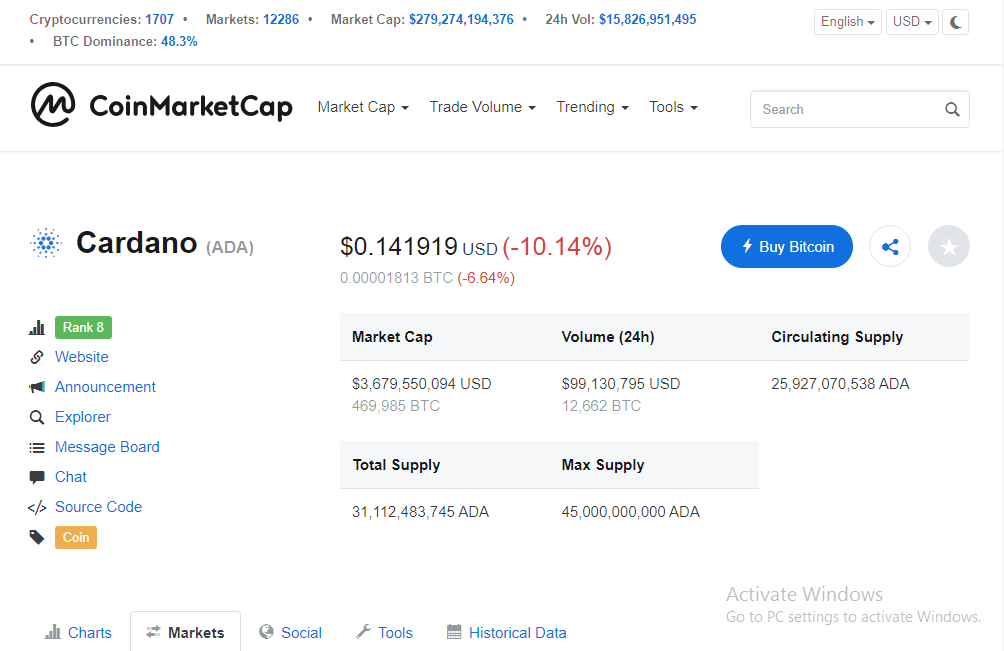Click into the Search field
Image resolution: width=1004 pixels, height=651 pixels.
click(859, 109)
